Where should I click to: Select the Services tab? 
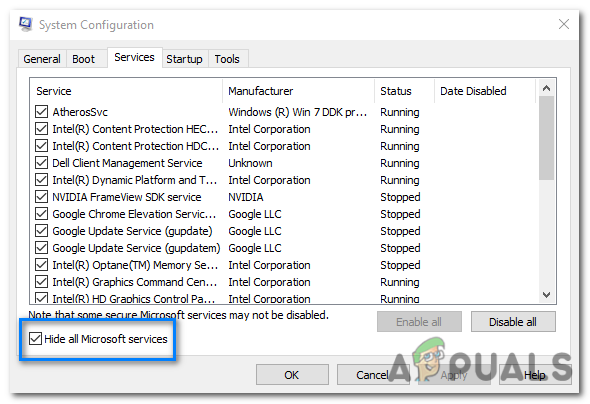click(x=134, y=57)
